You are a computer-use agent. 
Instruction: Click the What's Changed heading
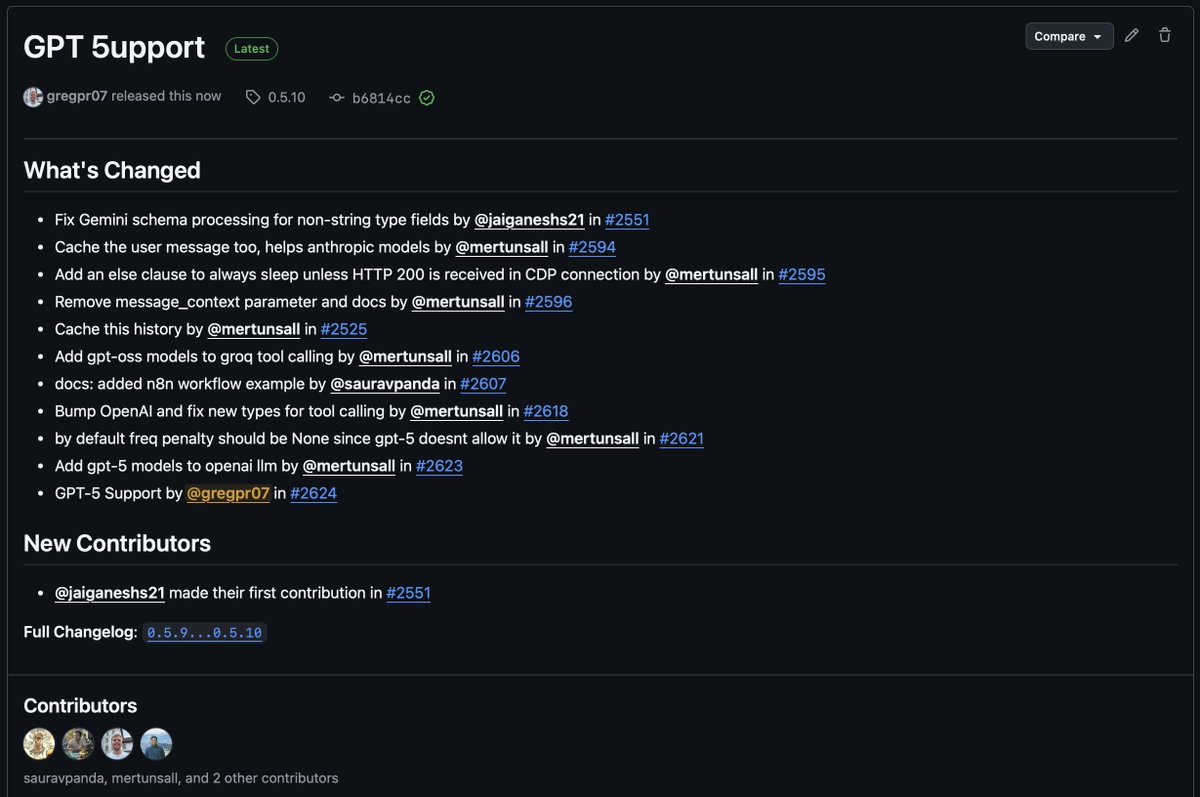pos(112,170)
